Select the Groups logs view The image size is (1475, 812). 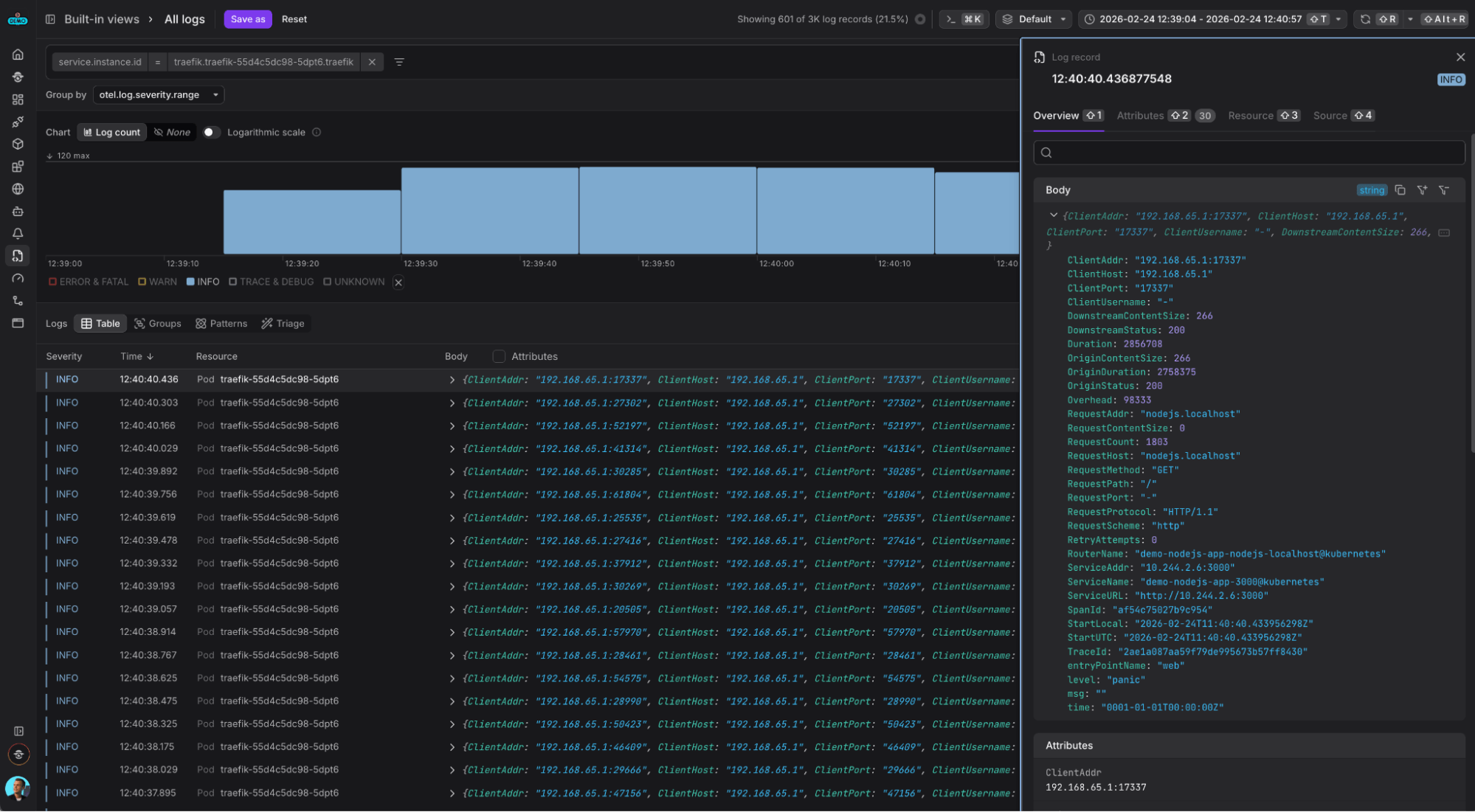coord(157,324)
